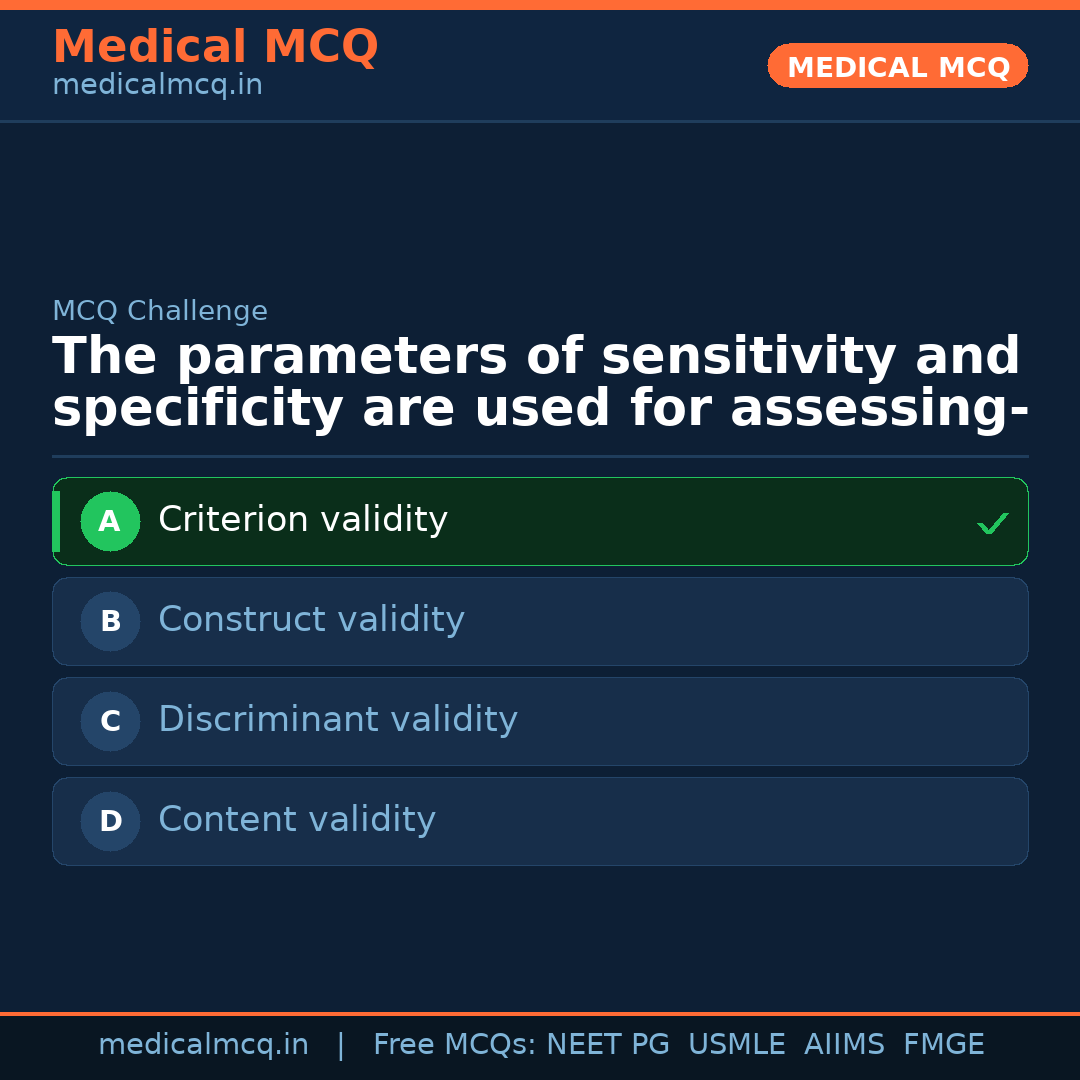The height and width of the screenshot is (1080, 1080).
Task: Click the Medical MCQ header title
Action: coord(215,47)
